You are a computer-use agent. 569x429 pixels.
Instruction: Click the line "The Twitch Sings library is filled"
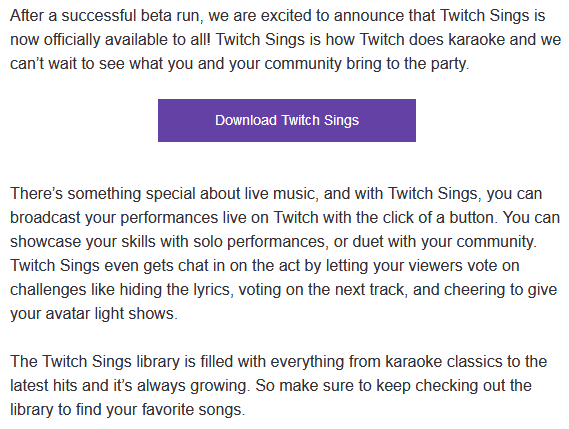[x=278, y=361]
